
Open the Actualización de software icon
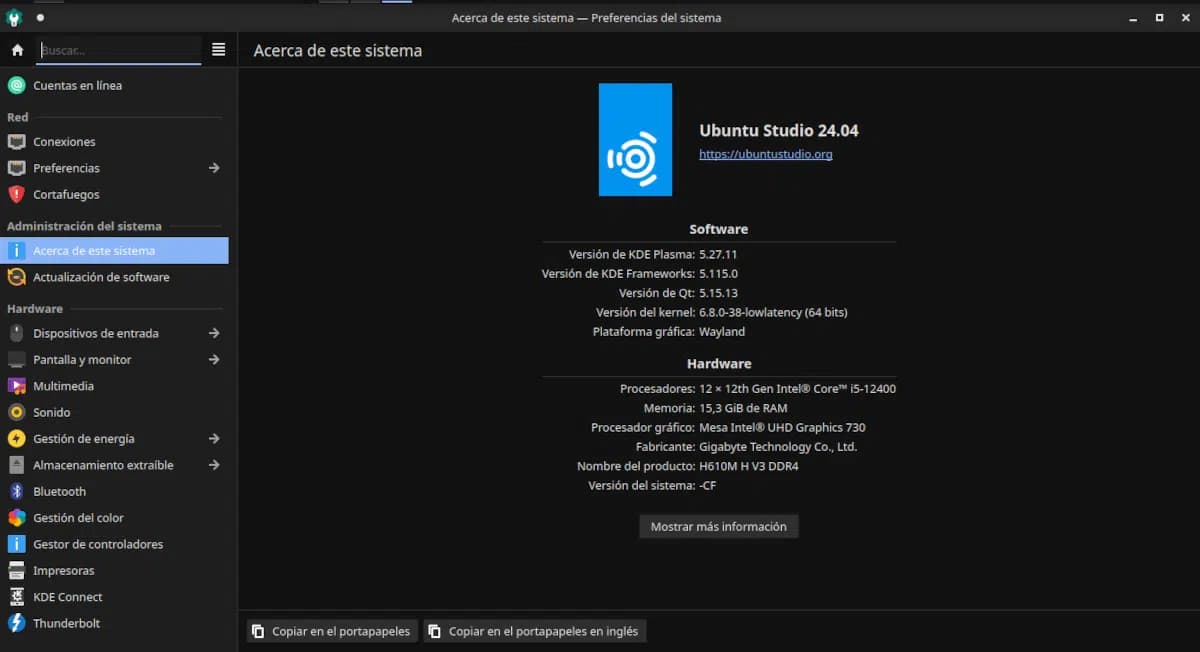tap(16, 277)
